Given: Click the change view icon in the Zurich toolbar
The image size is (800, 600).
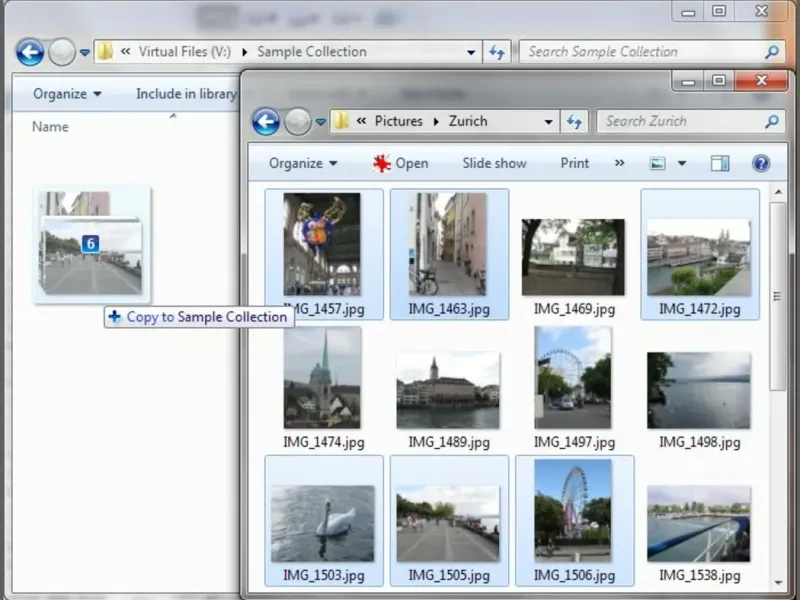Looking at the screenshot, I should point(657,163).
